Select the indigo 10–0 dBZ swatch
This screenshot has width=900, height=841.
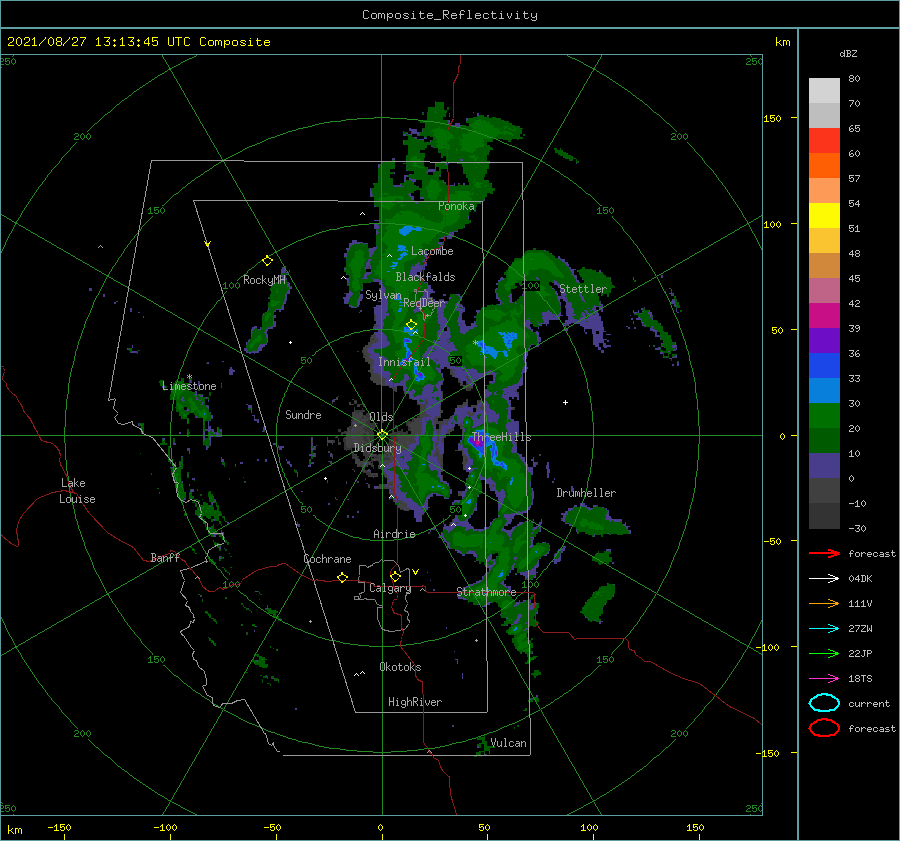[x=824, y=466]
